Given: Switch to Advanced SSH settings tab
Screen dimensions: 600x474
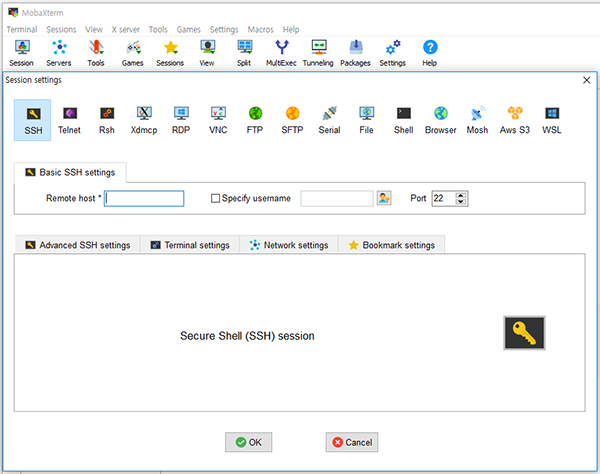Looking at the screenshot, I should tap(78, 245).
